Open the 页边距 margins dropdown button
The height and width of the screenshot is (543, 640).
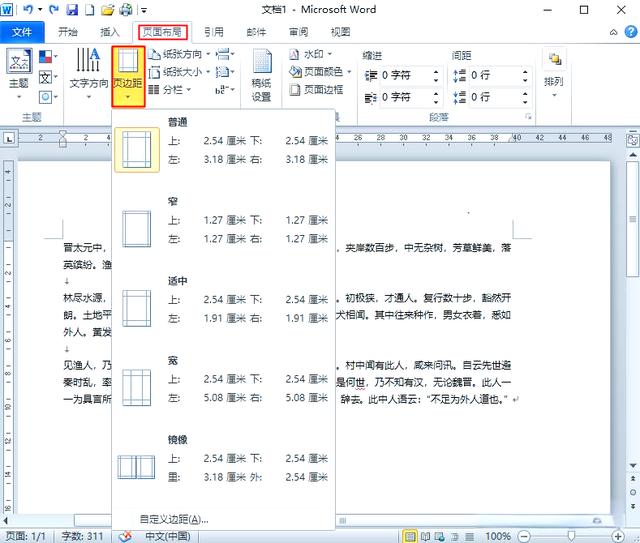tap(128, 77)
